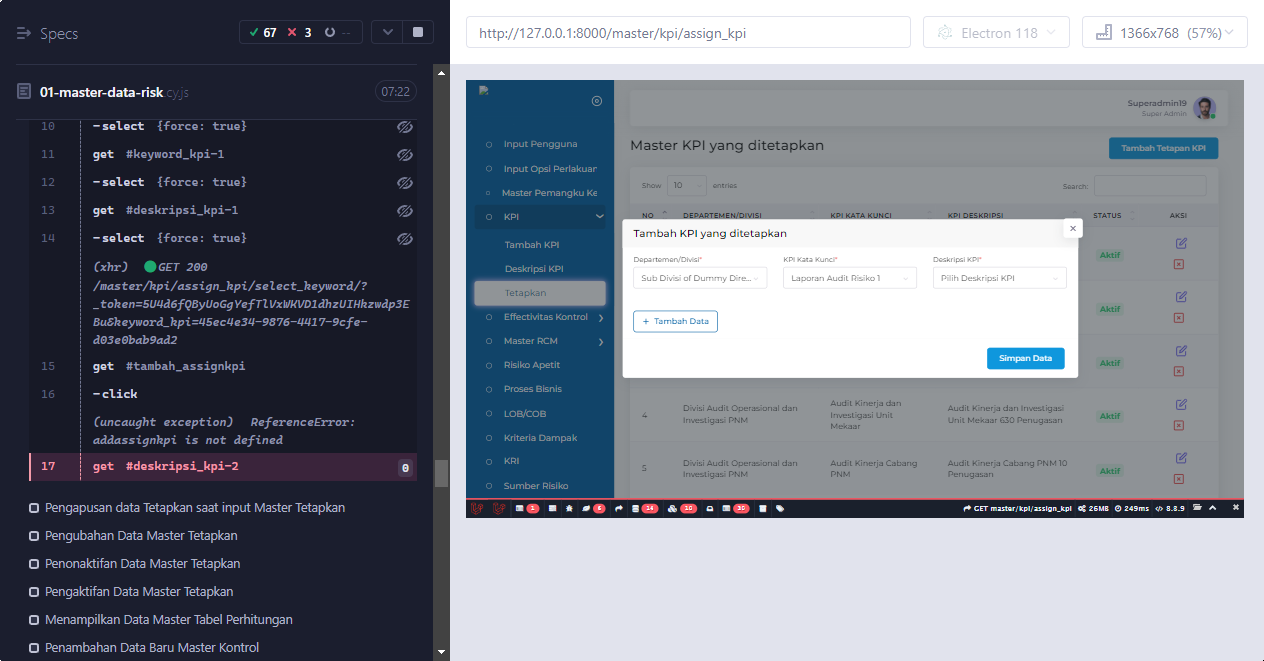The width and height of the screenshot is (1264, 661).
Task: Click the Simpan Data button
Action: tap(1026, 358)
